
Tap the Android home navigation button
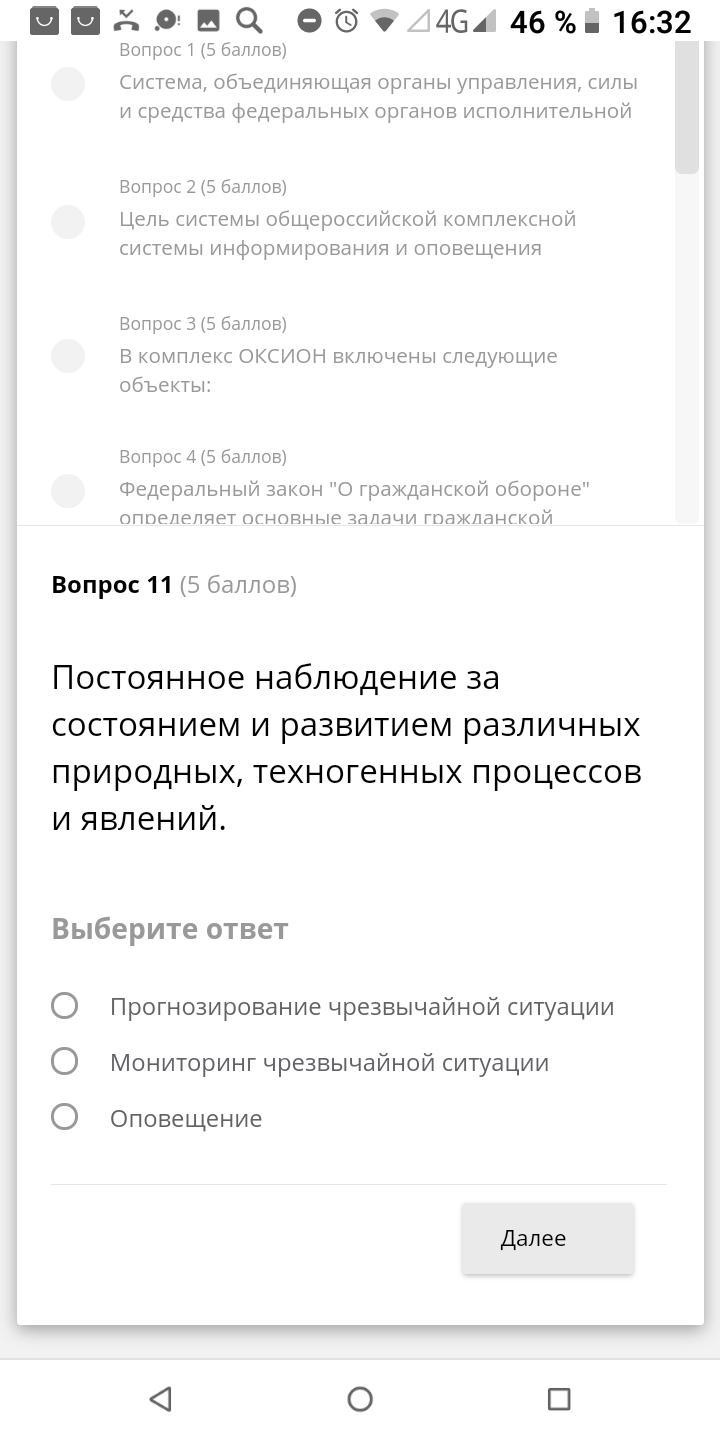click(x=360, y=1398)
